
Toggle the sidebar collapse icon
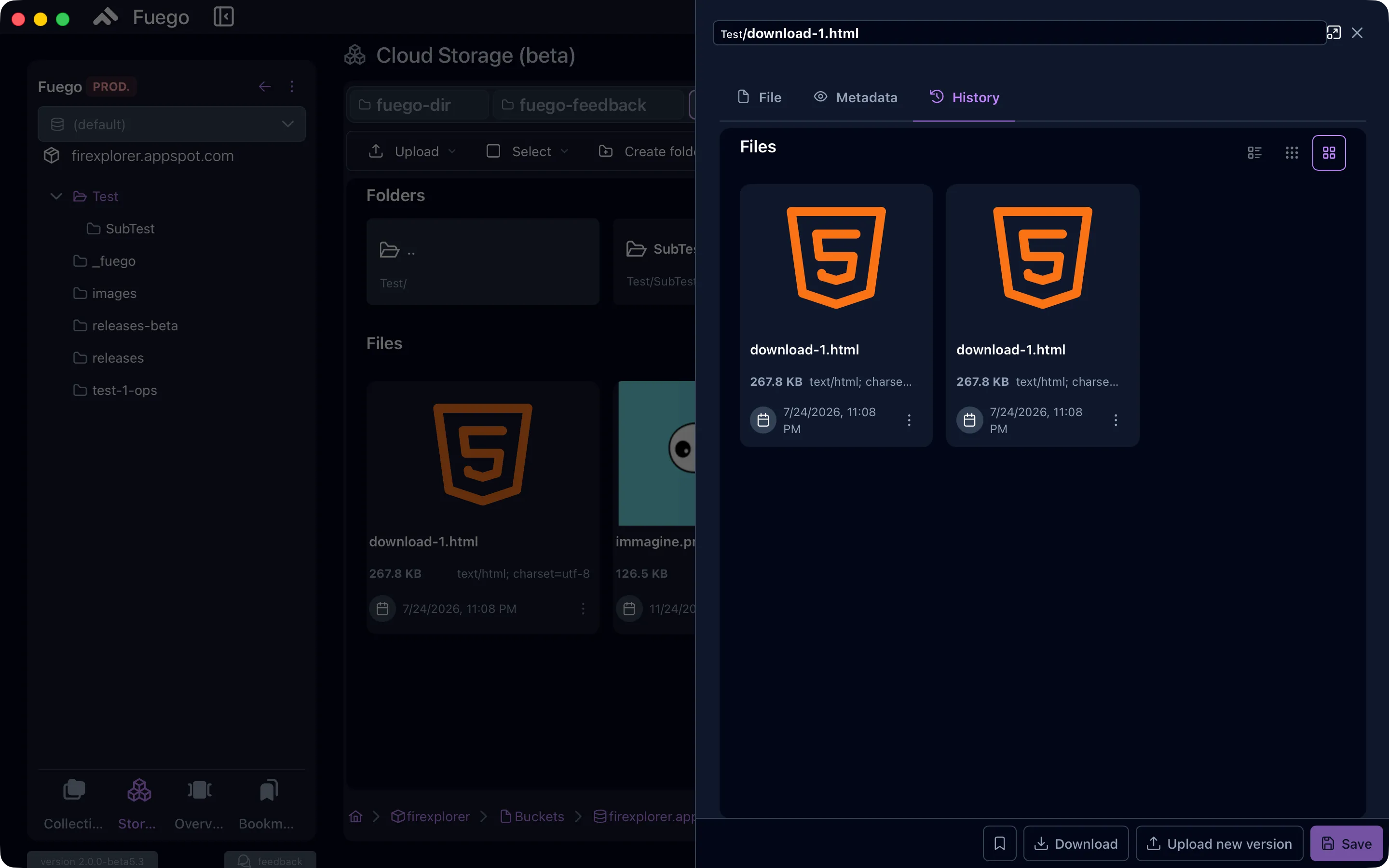coord(223,17)
